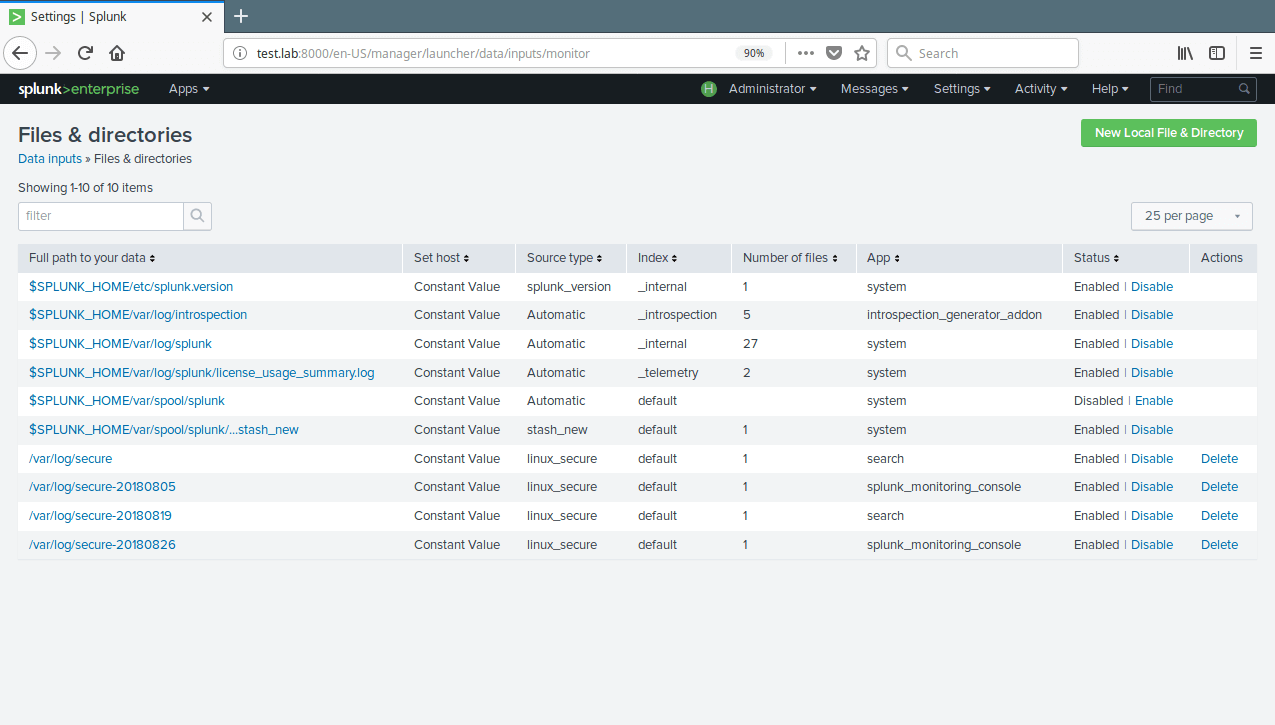Open new browser tab plus icon

pyautogui.click(x=241, y=16)
